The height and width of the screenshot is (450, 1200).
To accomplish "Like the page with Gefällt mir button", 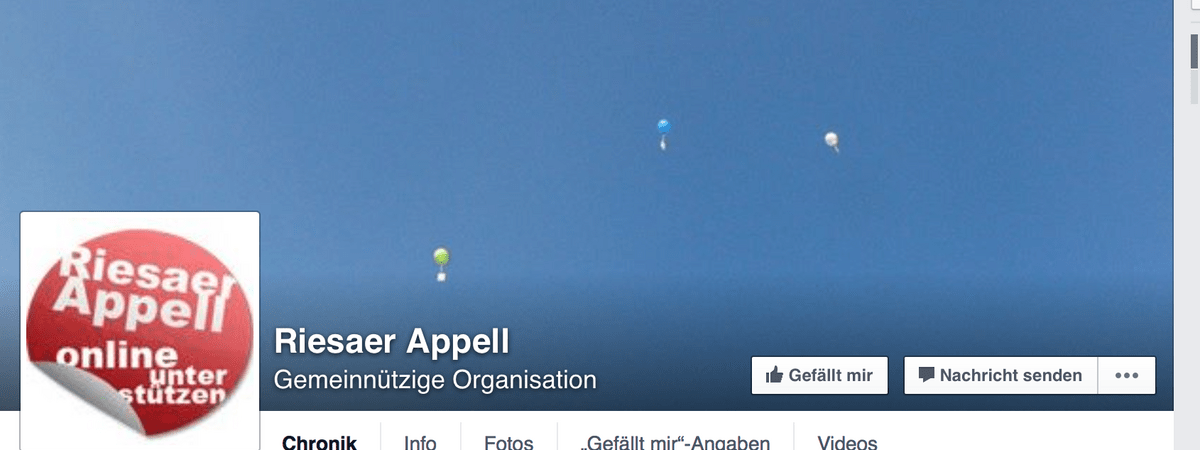I will [820, 375].
